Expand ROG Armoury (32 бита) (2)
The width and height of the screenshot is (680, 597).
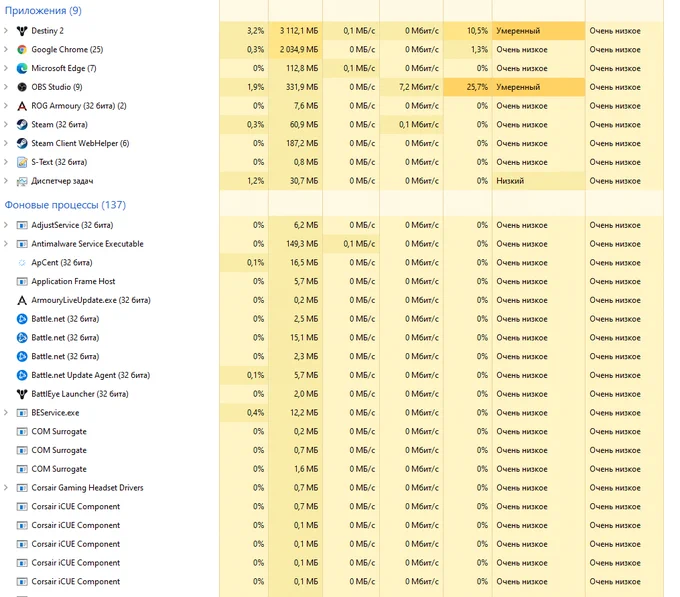coord(6,106)
